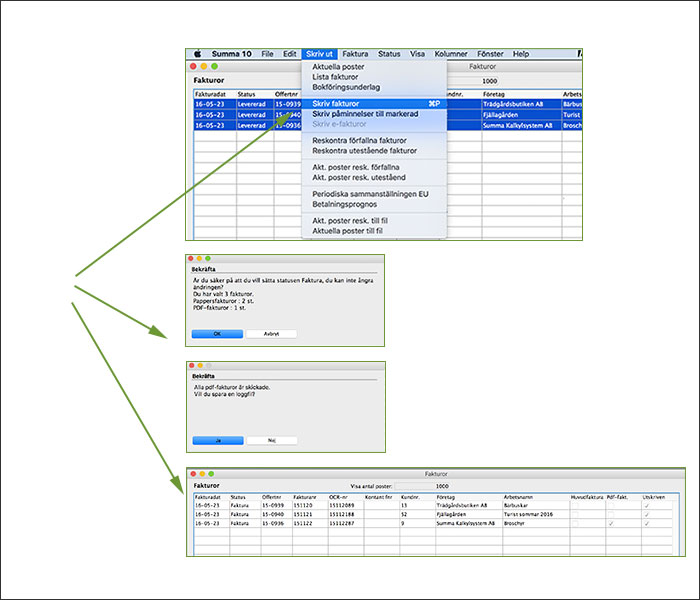Image resolution: width=700 pixels, height=600 pixels.
Task: Toggle Huvudfaktura checkbox for Trädgårdsbutiken AB row
Action: pyautogui.click(x=575, y=506)
